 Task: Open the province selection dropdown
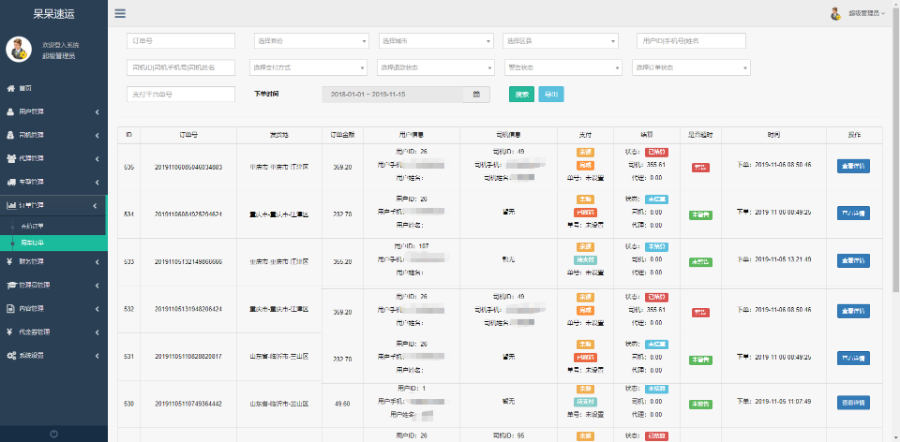coord(310,41)
